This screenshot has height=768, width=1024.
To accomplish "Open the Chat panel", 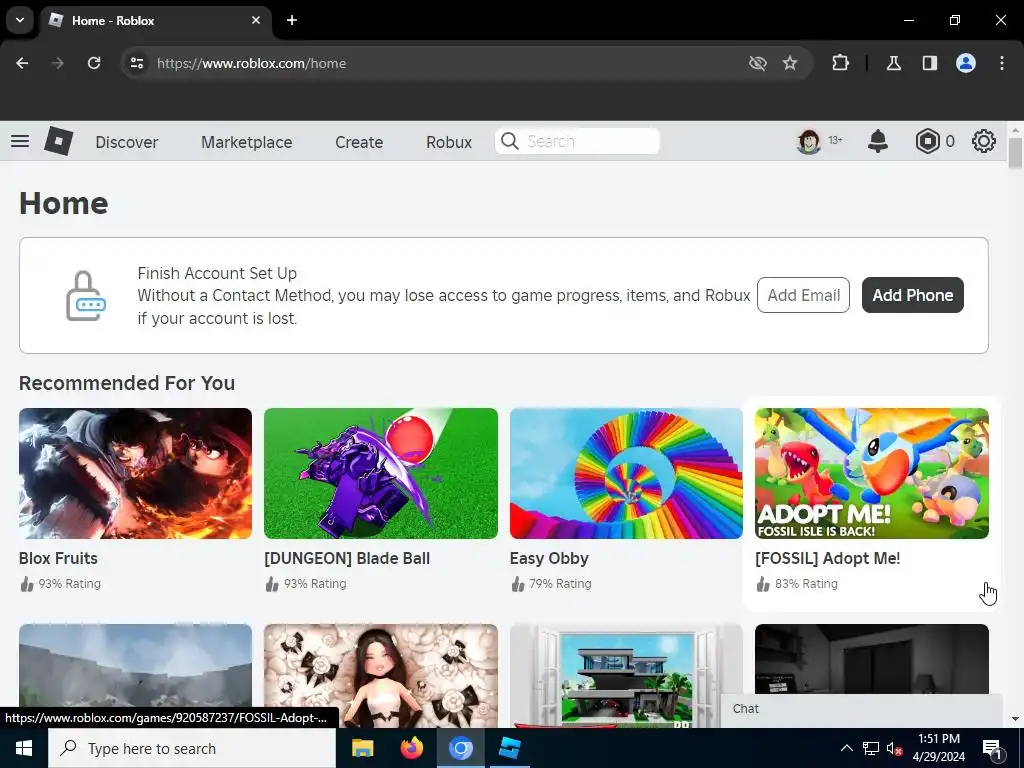I will (861, 709).
